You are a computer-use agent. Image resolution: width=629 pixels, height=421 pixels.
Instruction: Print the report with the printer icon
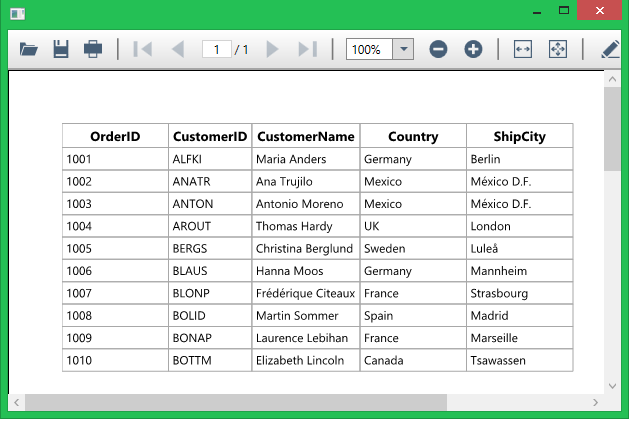tap(93, 49)
